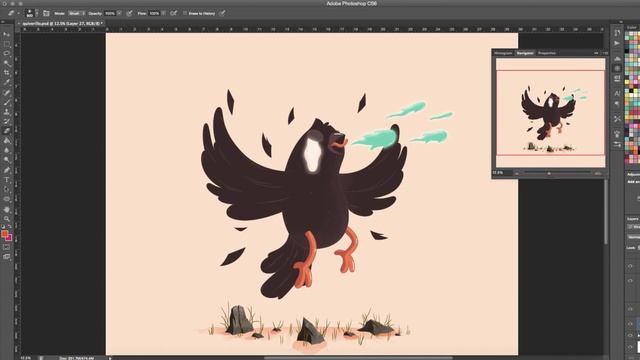The width and height of the screenshot is (640, 360).
Task: Open the Actions panel play icon
Action: 617,43
